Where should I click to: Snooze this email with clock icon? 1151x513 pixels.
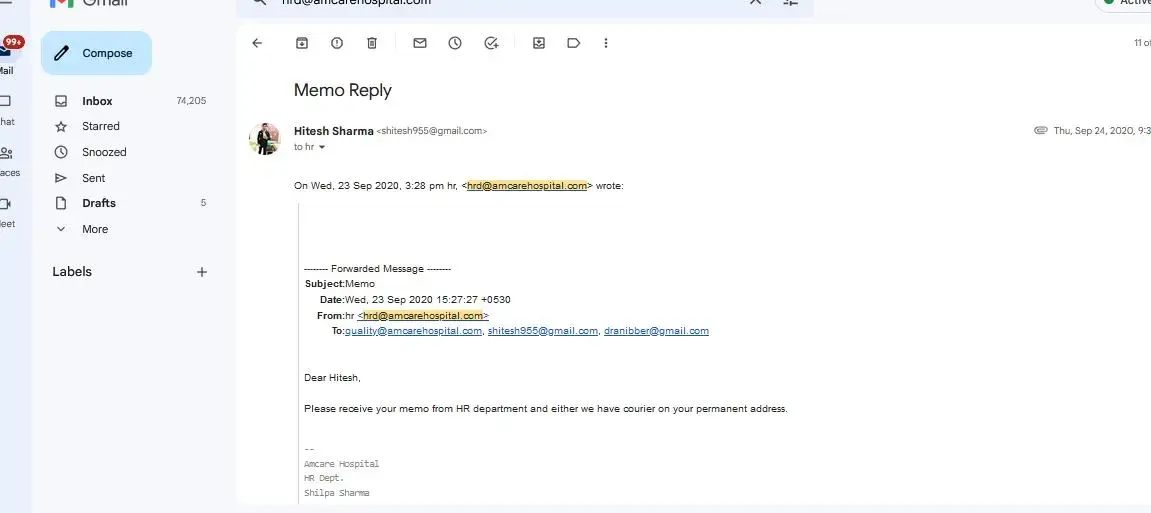pyautogui.click(x=455, y=43)
